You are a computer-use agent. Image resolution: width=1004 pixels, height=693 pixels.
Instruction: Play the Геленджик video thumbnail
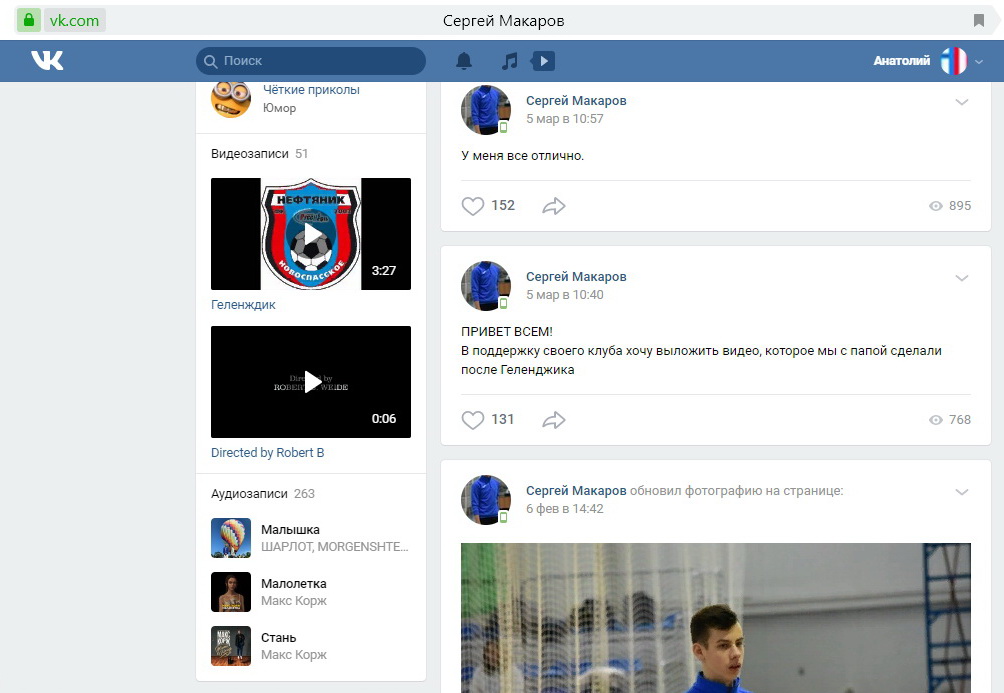pyautogui.click(x=311, y=234)
